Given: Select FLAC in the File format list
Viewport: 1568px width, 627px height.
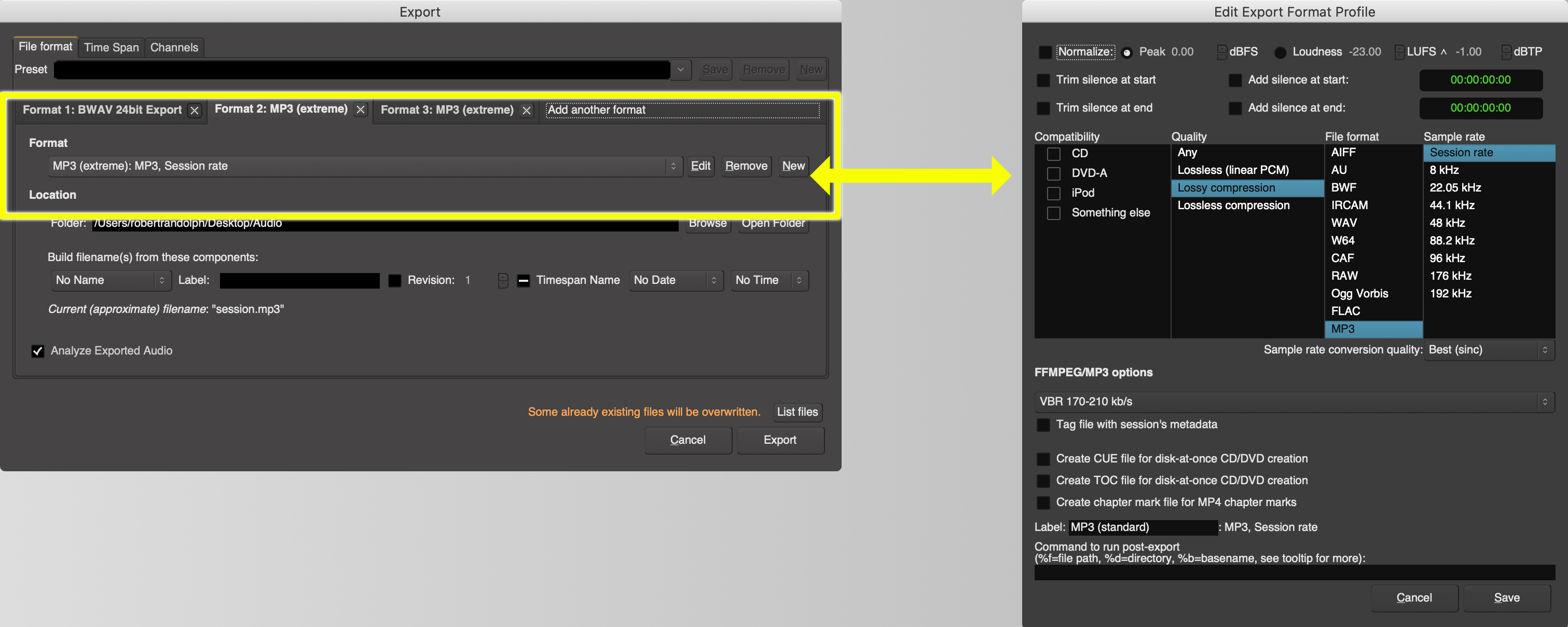Looking at the screenshot, I should [x=1345, y=311].
